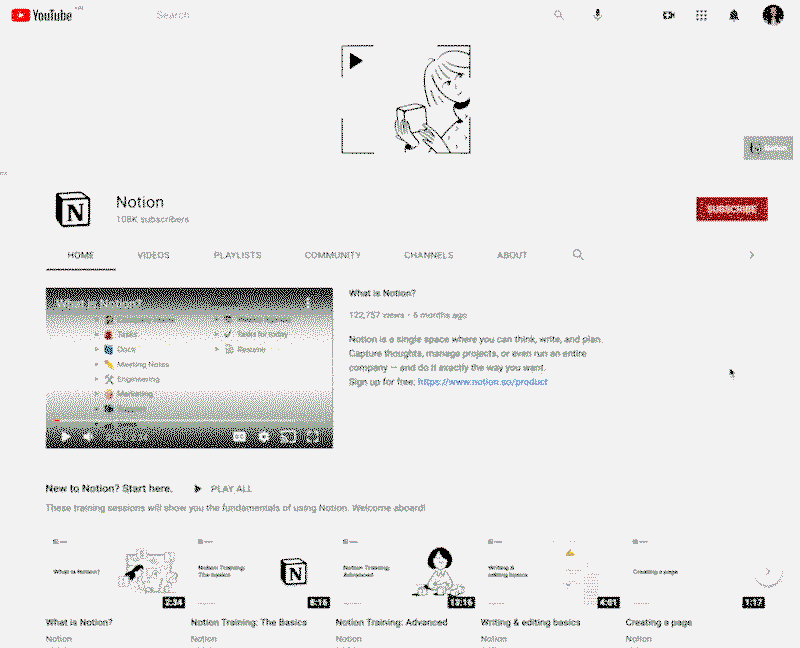Mute the featured video's volume
The image size is (800, 648).
pos(88,436)
